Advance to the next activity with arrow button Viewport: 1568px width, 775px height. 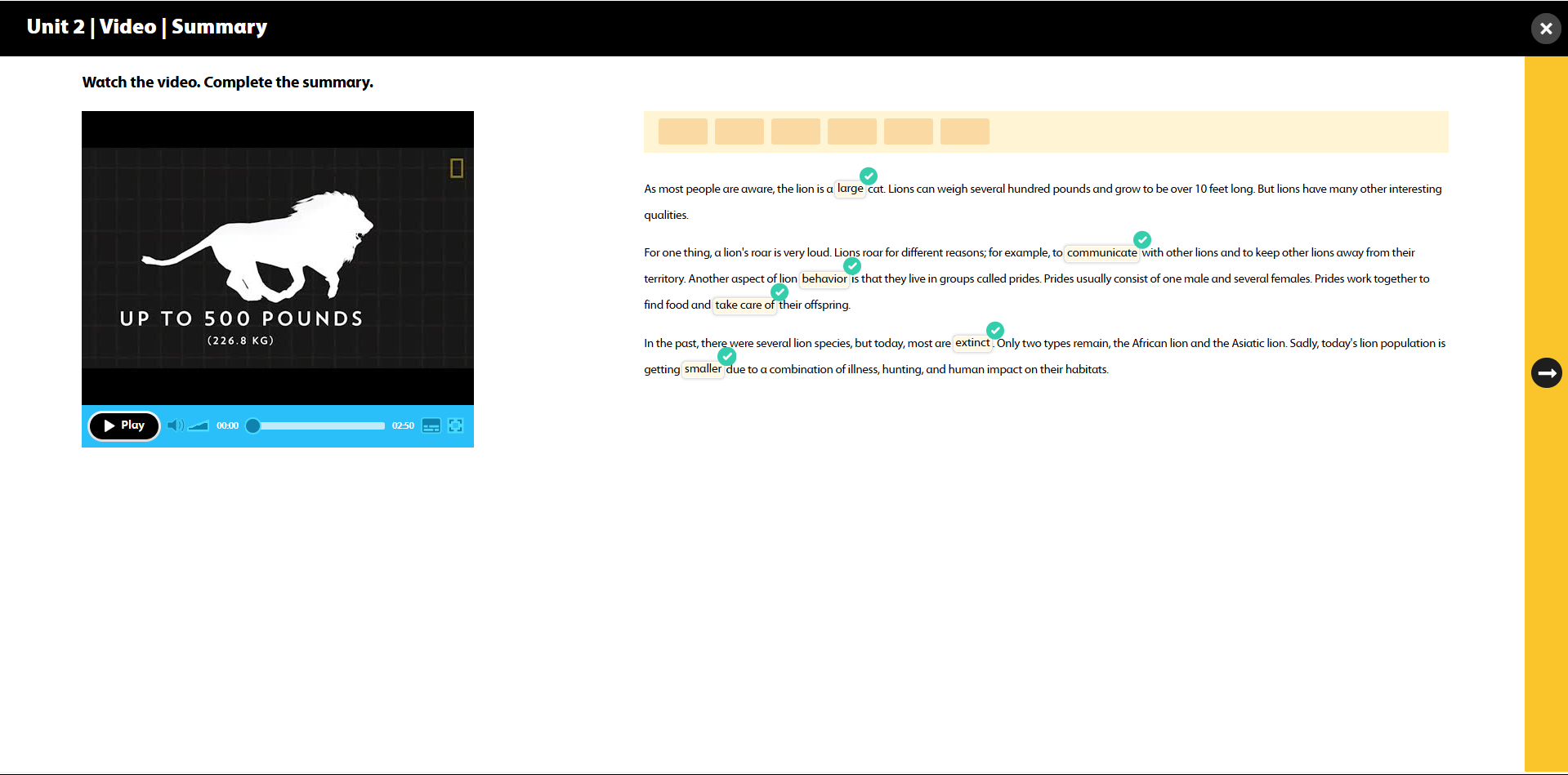tap(1547, 373)
